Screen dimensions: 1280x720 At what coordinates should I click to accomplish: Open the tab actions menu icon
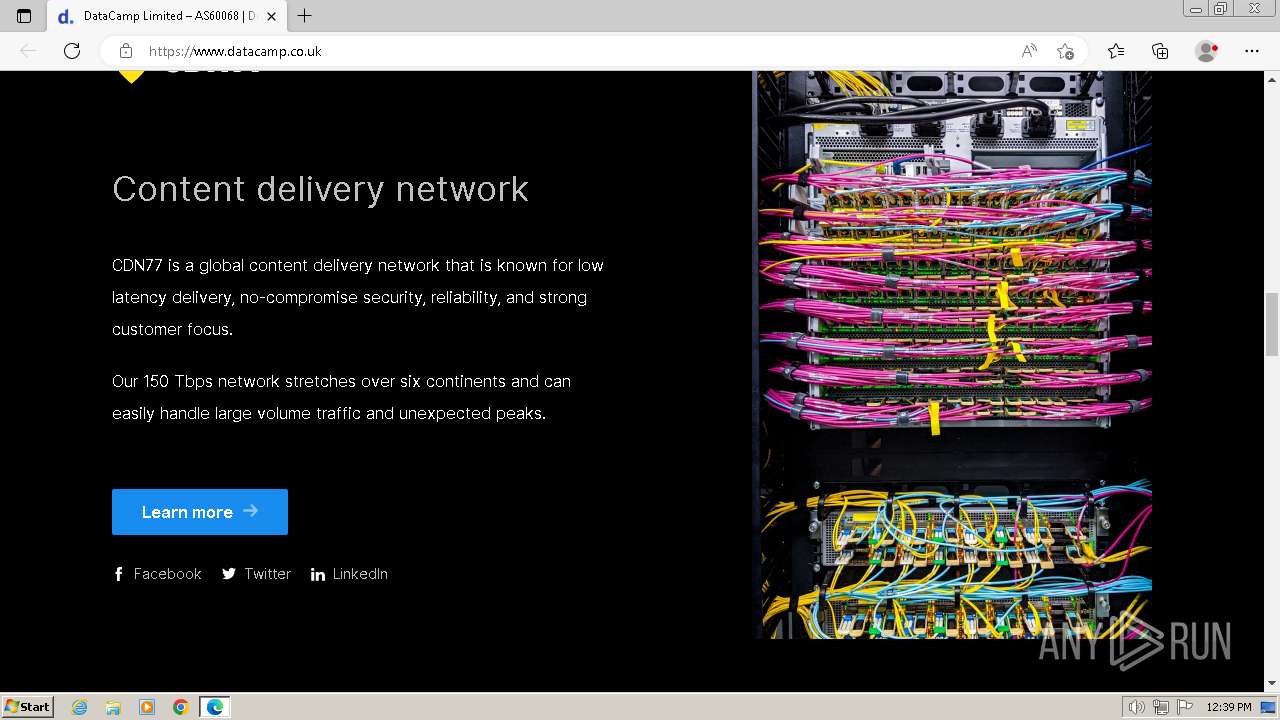tap(24, 16)
